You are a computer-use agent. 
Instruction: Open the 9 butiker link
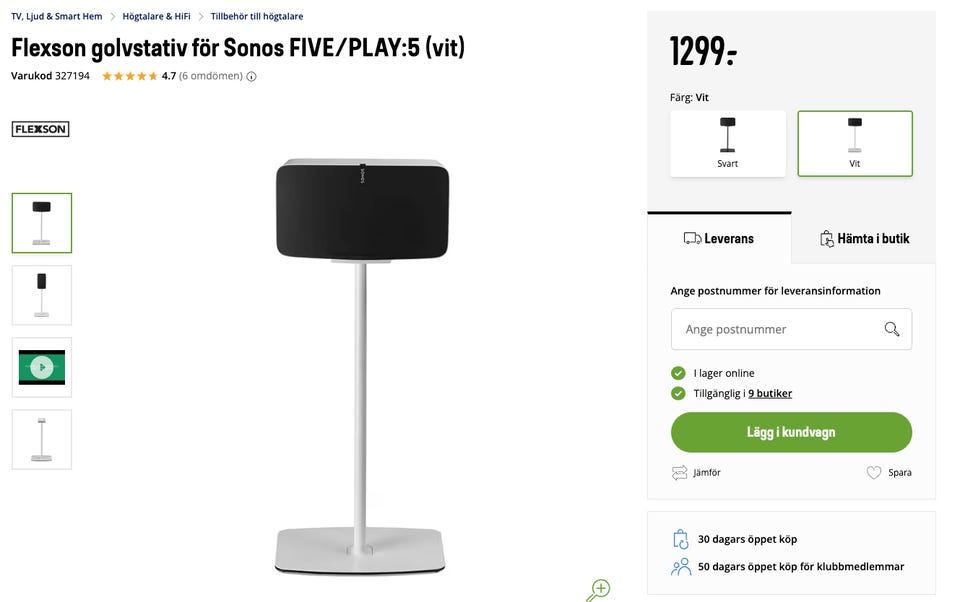click(x=770, y=393)
